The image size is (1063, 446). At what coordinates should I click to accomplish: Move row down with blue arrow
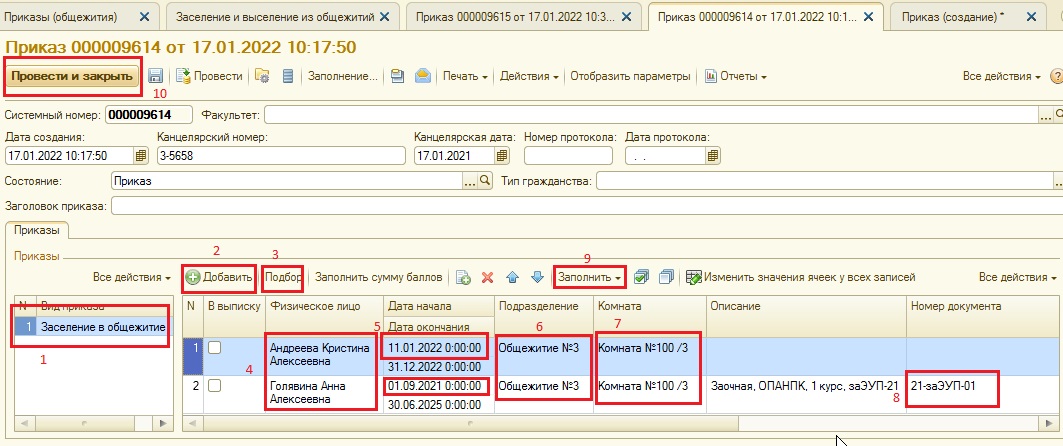(x=538, y=277)
